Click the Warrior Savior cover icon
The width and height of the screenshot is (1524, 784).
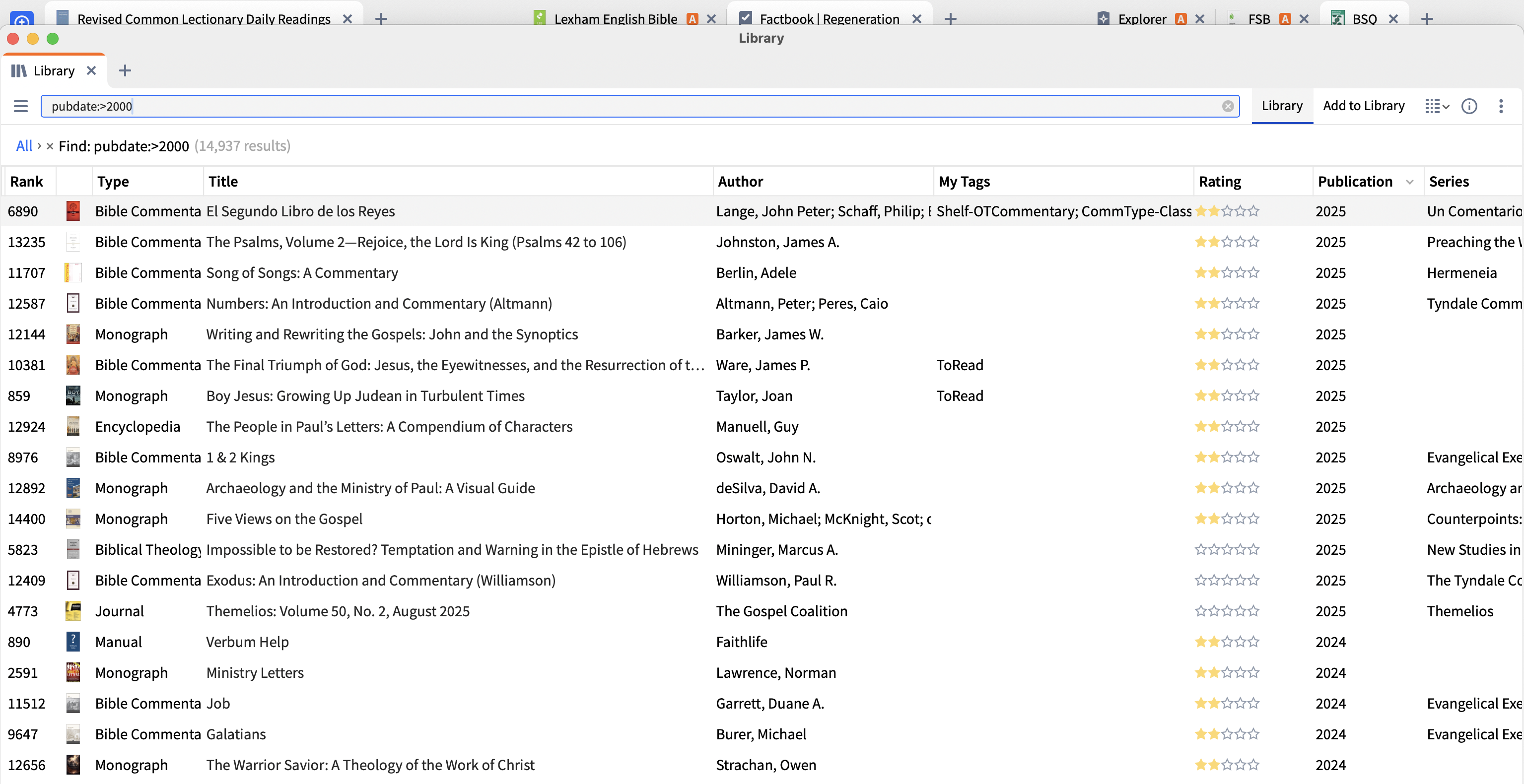73,765
